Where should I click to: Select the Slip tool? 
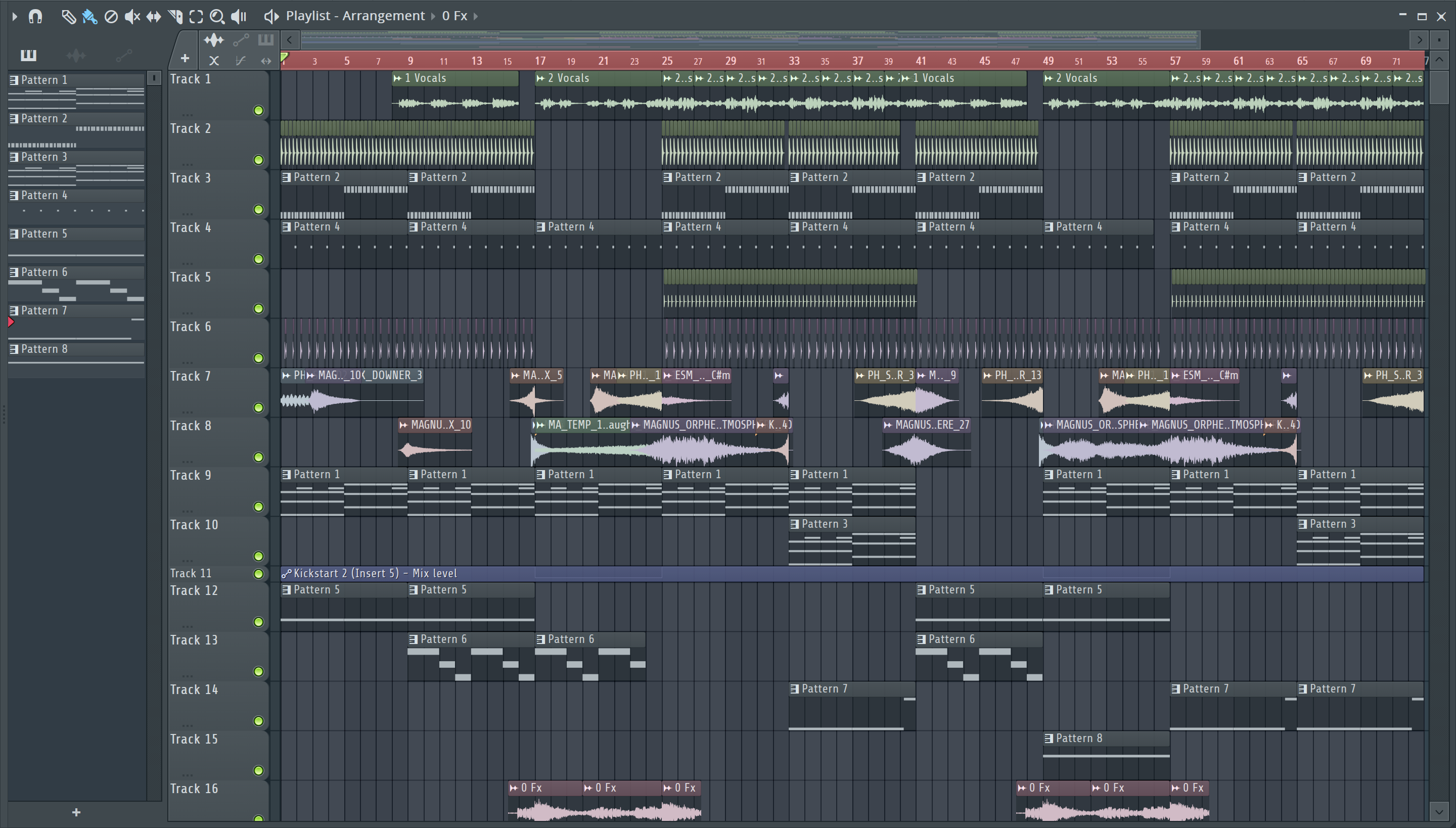(x=154, y=17)
